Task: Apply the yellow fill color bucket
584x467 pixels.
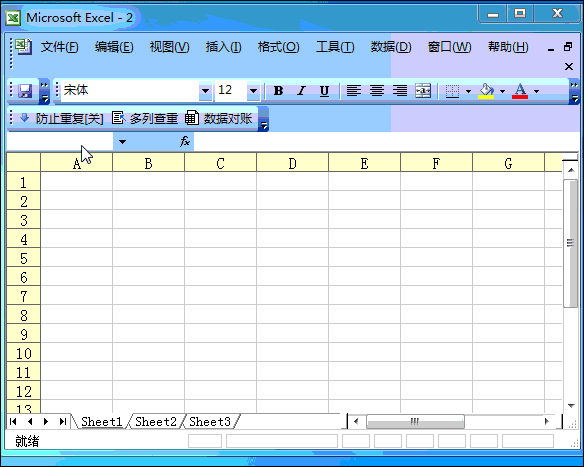Action: point(486,91)
